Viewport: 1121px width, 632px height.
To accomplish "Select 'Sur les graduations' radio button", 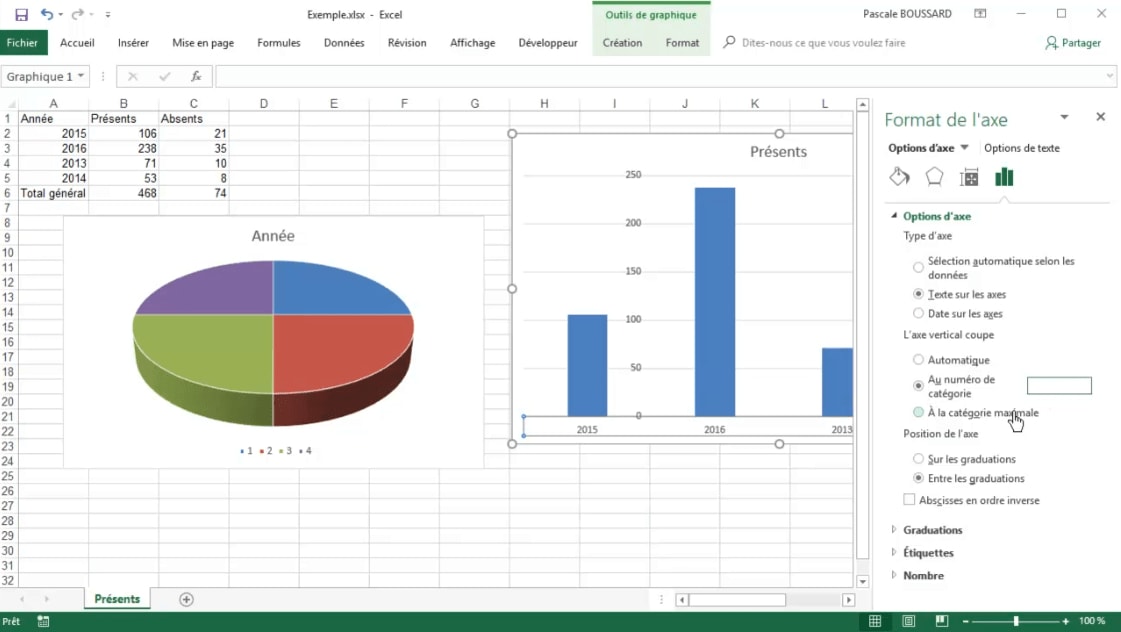I will (x=918, y=459).
